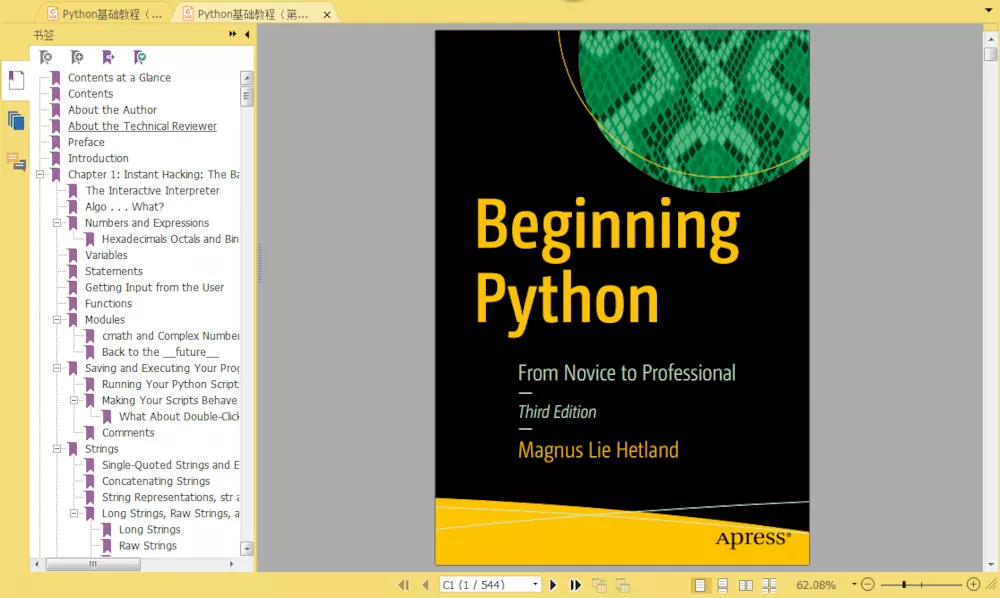
Task: Click the next view icon in status bar
Action: pyautogui.click(x=623, y=585)
